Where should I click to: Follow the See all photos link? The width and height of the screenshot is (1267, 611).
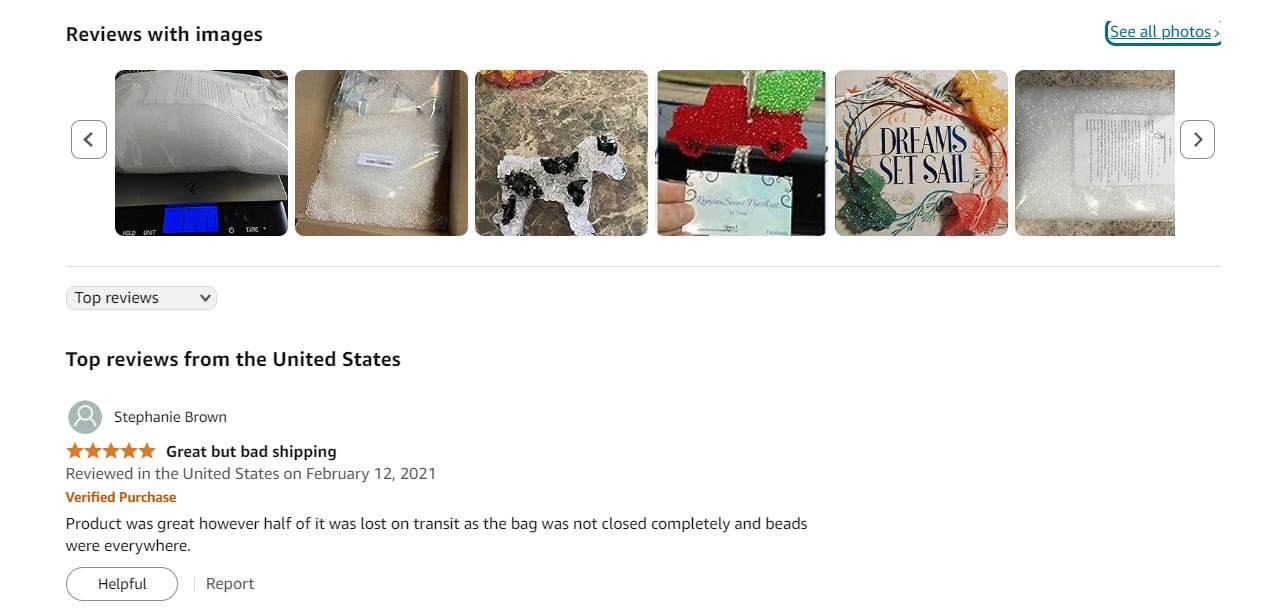tap(1163, 32)
